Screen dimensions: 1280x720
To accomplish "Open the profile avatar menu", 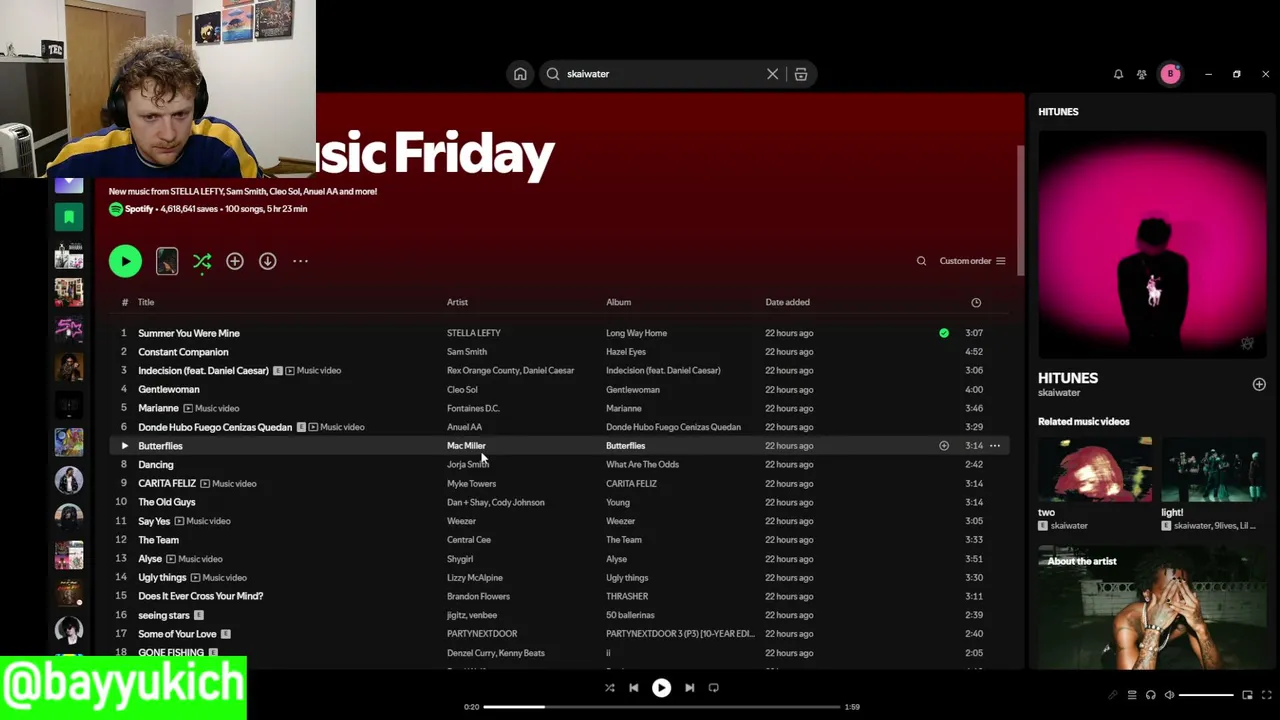I will tap(1170, 74).
